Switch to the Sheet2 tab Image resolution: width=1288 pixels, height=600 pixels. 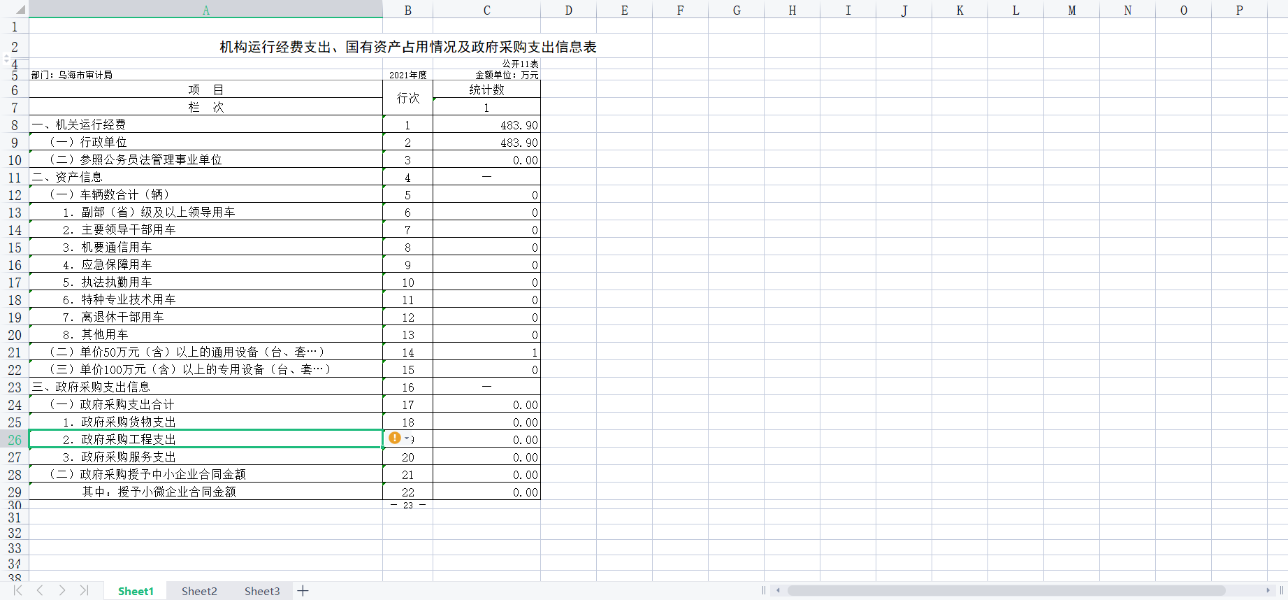click(x=199, y=591)
